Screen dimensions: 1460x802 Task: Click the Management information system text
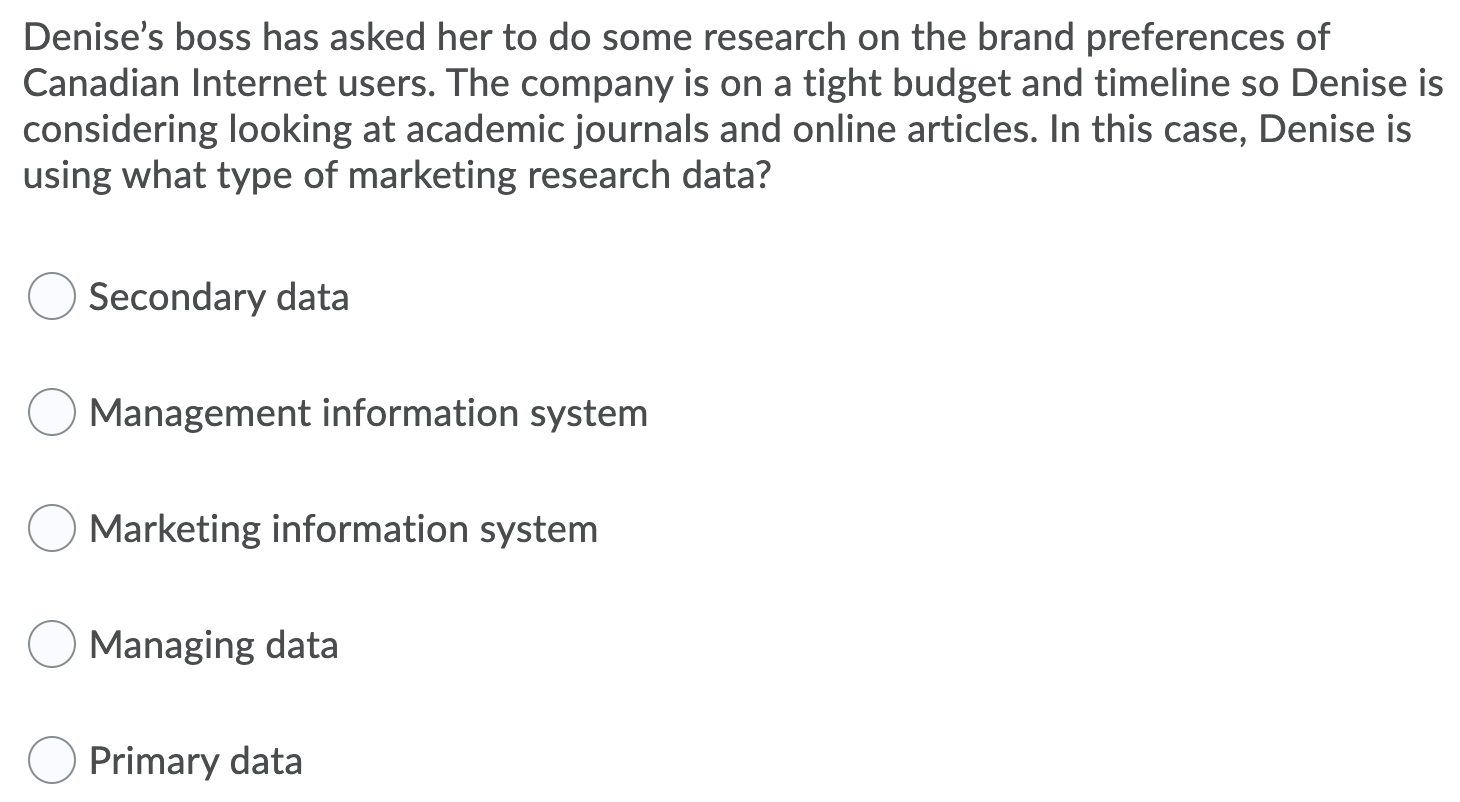[x=368, y=412]
